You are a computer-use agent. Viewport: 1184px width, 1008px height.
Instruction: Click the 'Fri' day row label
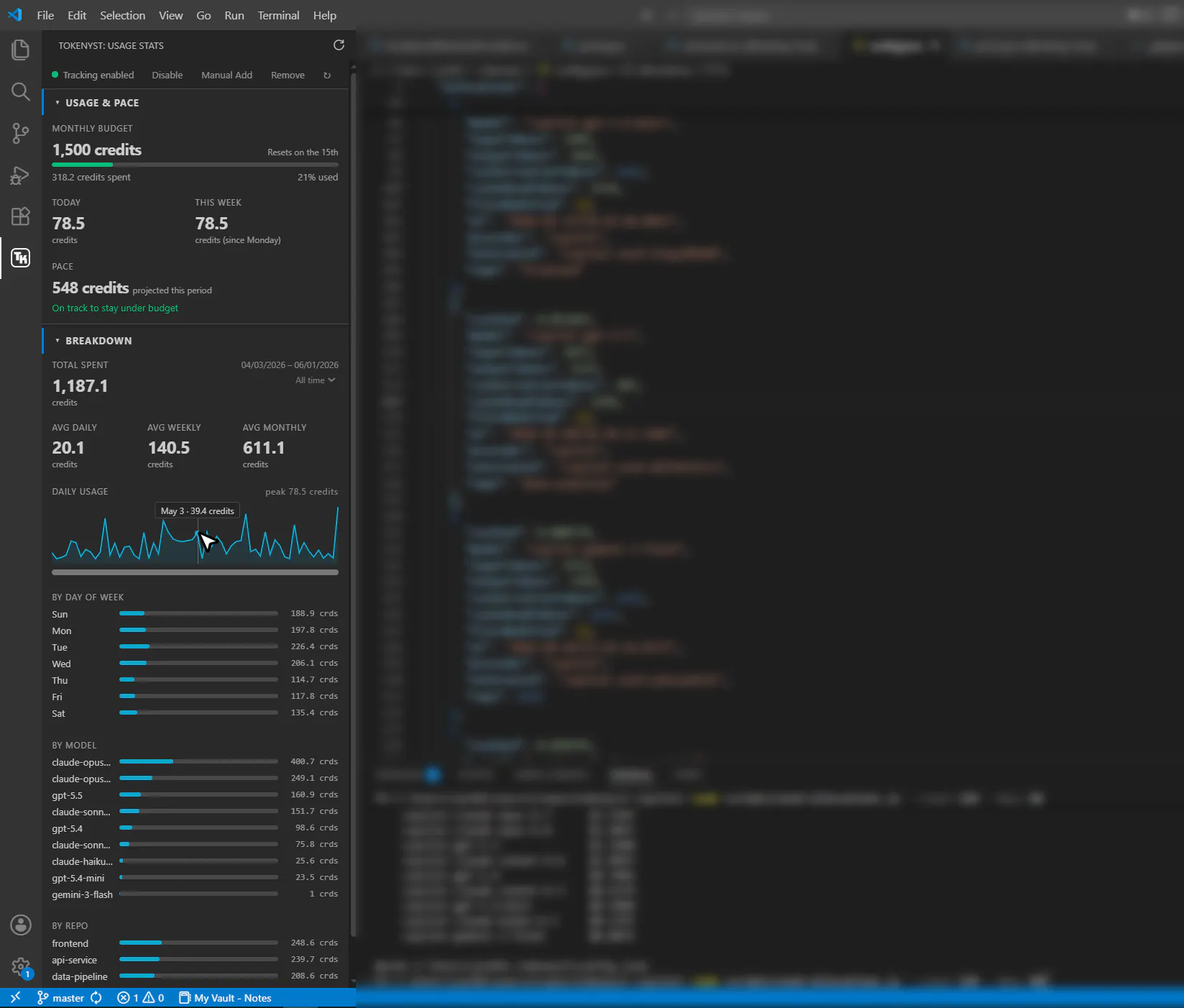coord(57,697)
